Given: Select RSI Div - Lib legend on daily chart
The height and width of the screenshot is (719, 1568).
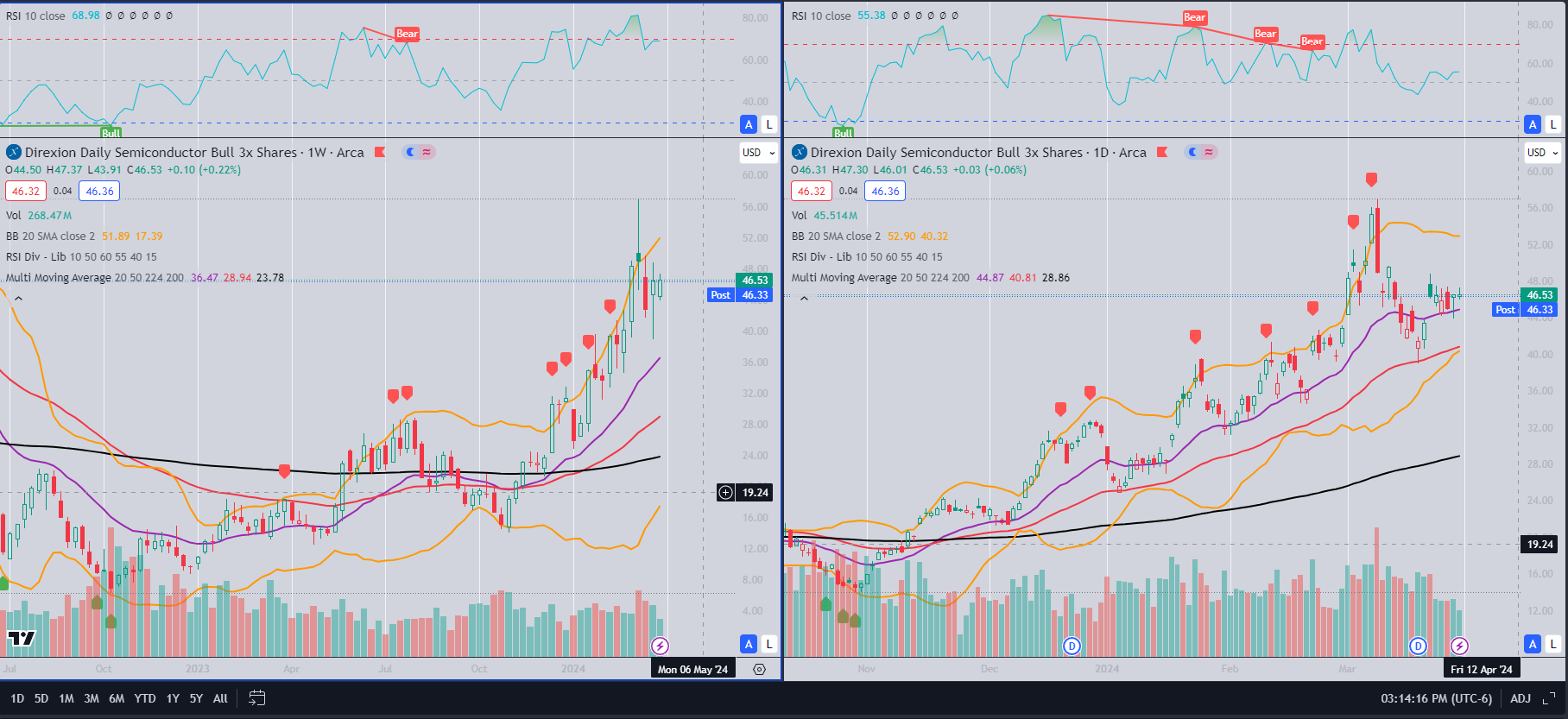Looking at the screenshot, I should [867, 256].
